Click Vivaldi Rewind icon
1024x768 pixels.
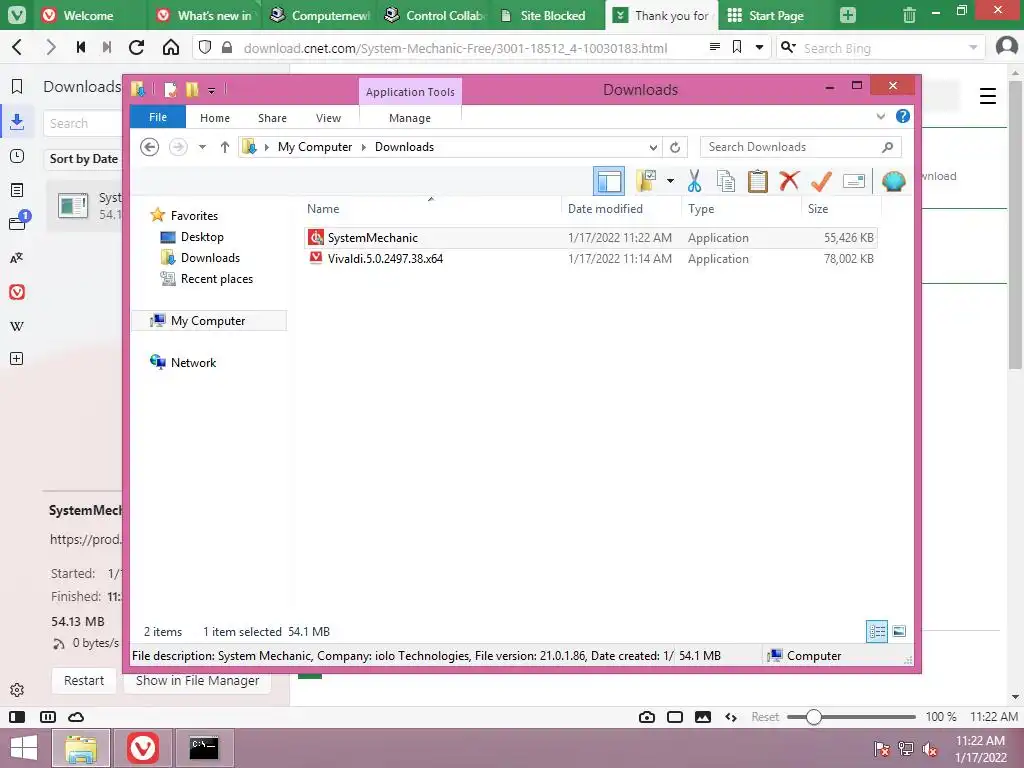(81, 47)
